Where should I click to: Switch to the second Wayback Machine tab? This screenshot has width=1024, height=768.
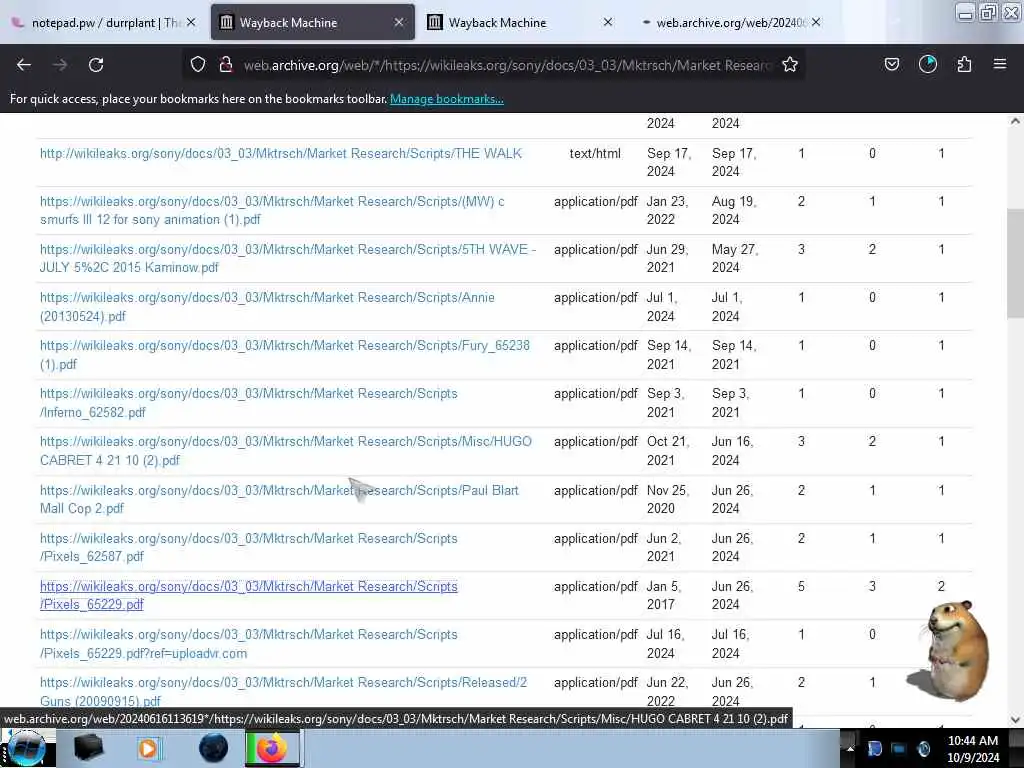pos(519,23)
